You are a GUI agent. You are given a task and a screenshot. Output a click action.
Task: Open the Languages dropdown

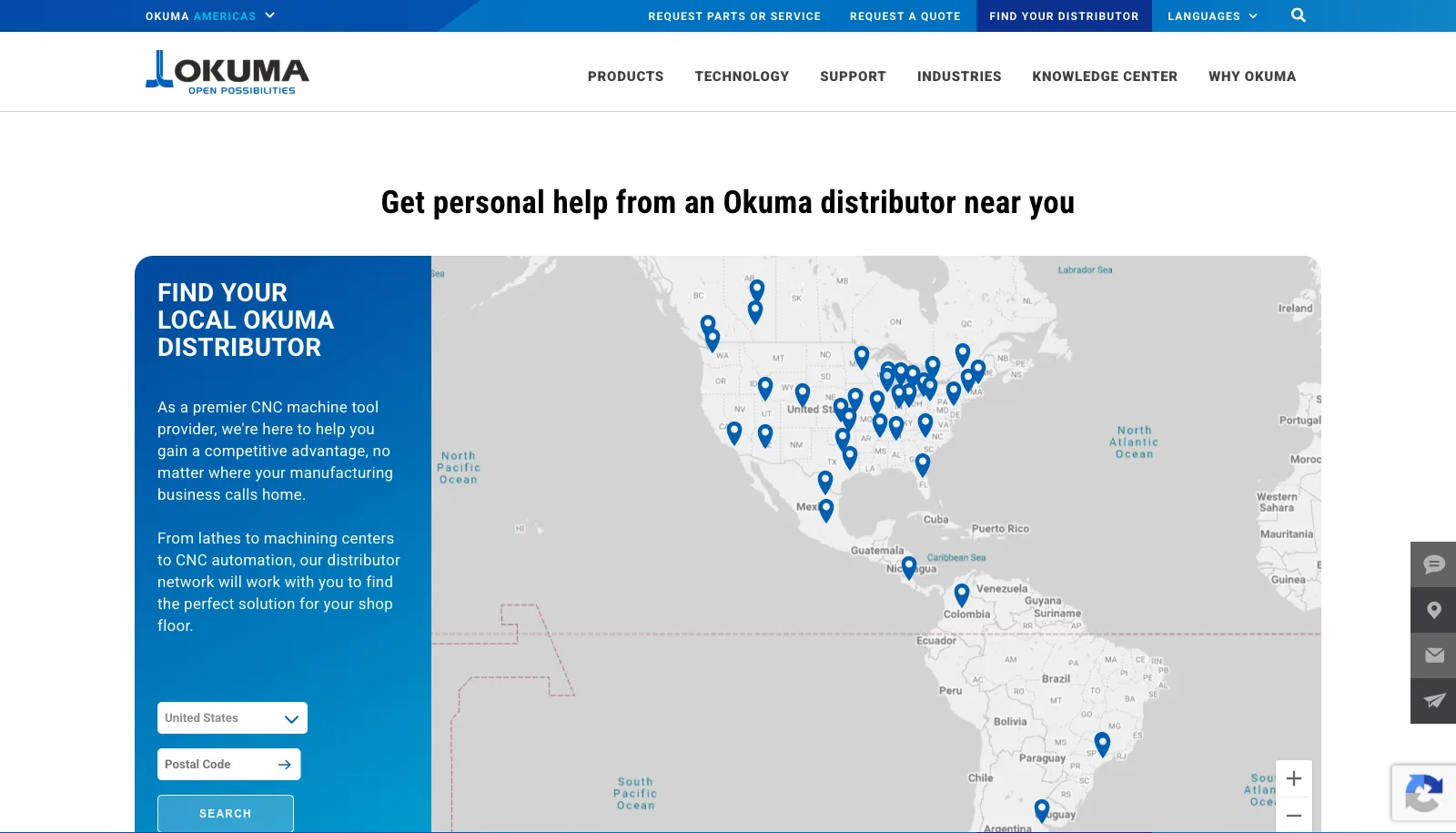pos(1212,15)
